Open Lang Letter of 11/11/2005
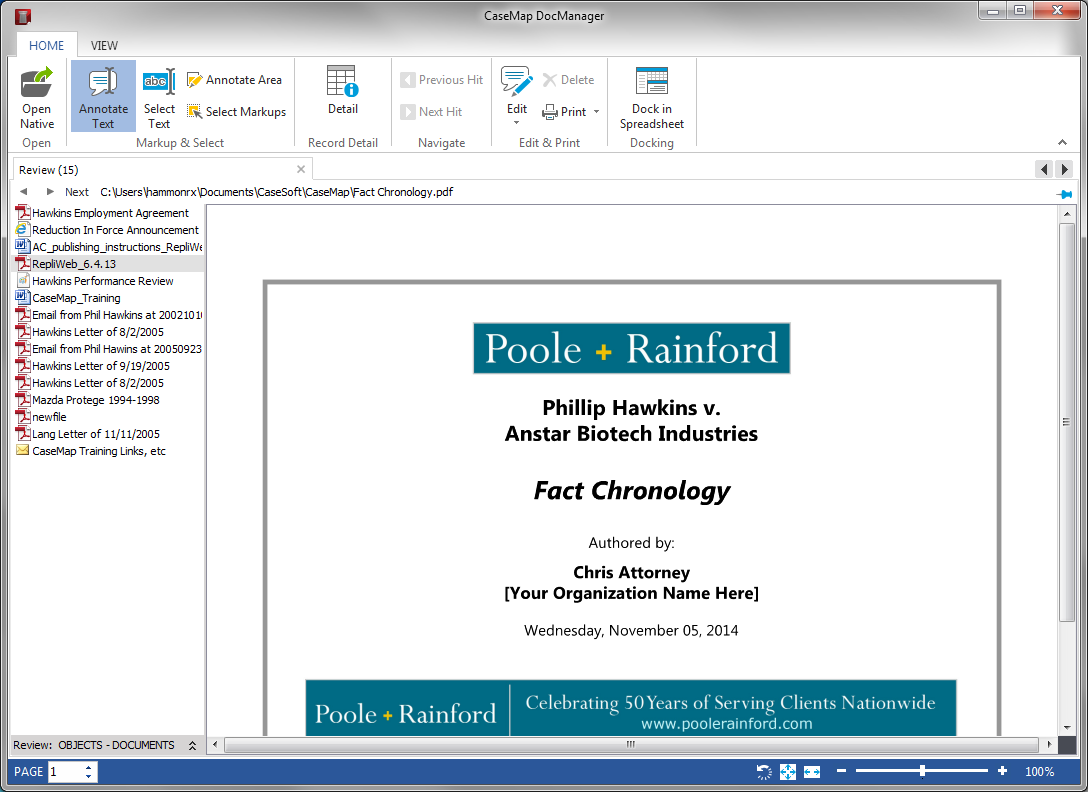 click(x=96, y=434)
